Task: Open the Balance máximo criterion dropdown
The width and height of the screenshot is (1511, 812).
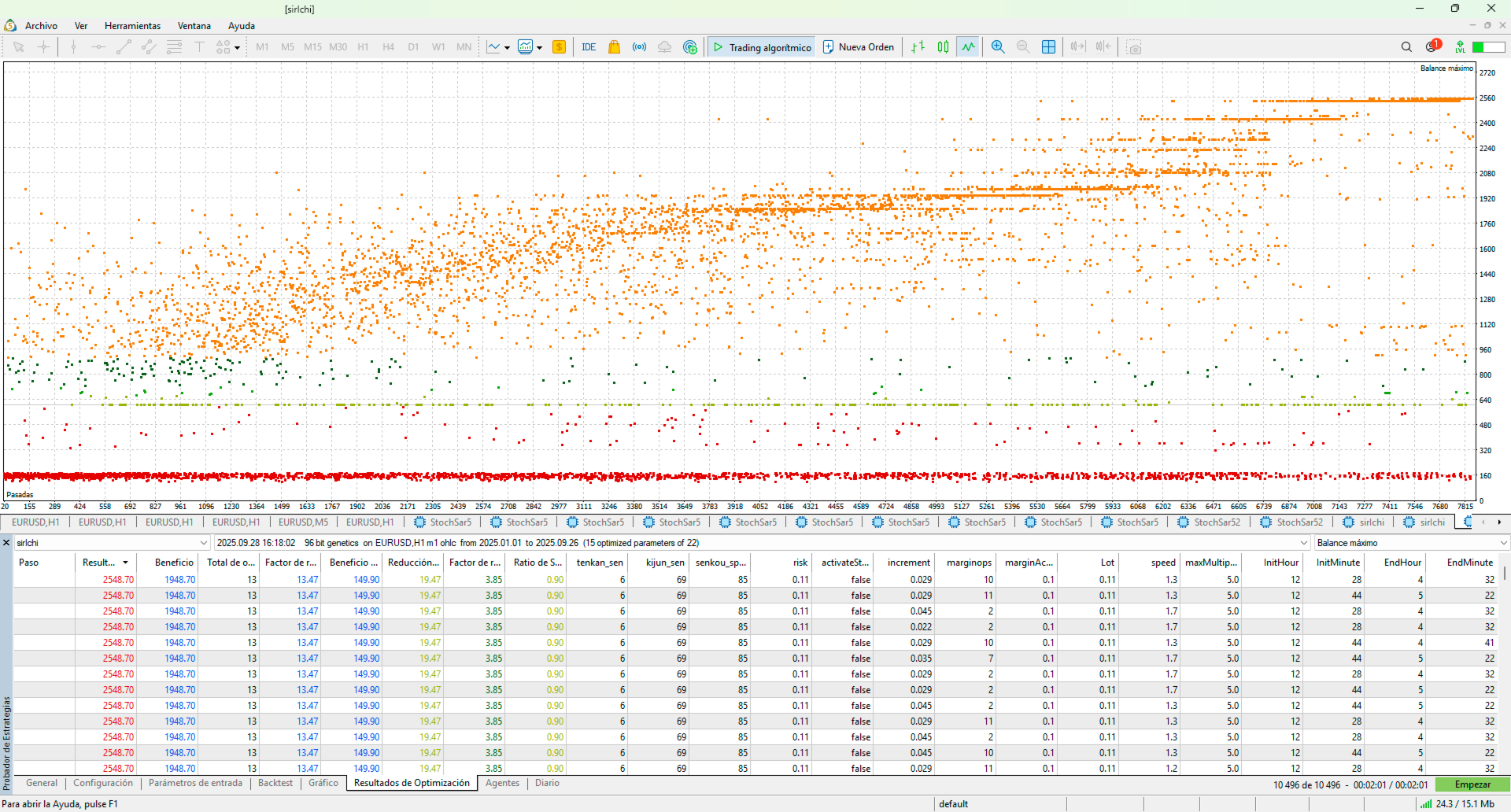Action: click(x=1503, y=543)
